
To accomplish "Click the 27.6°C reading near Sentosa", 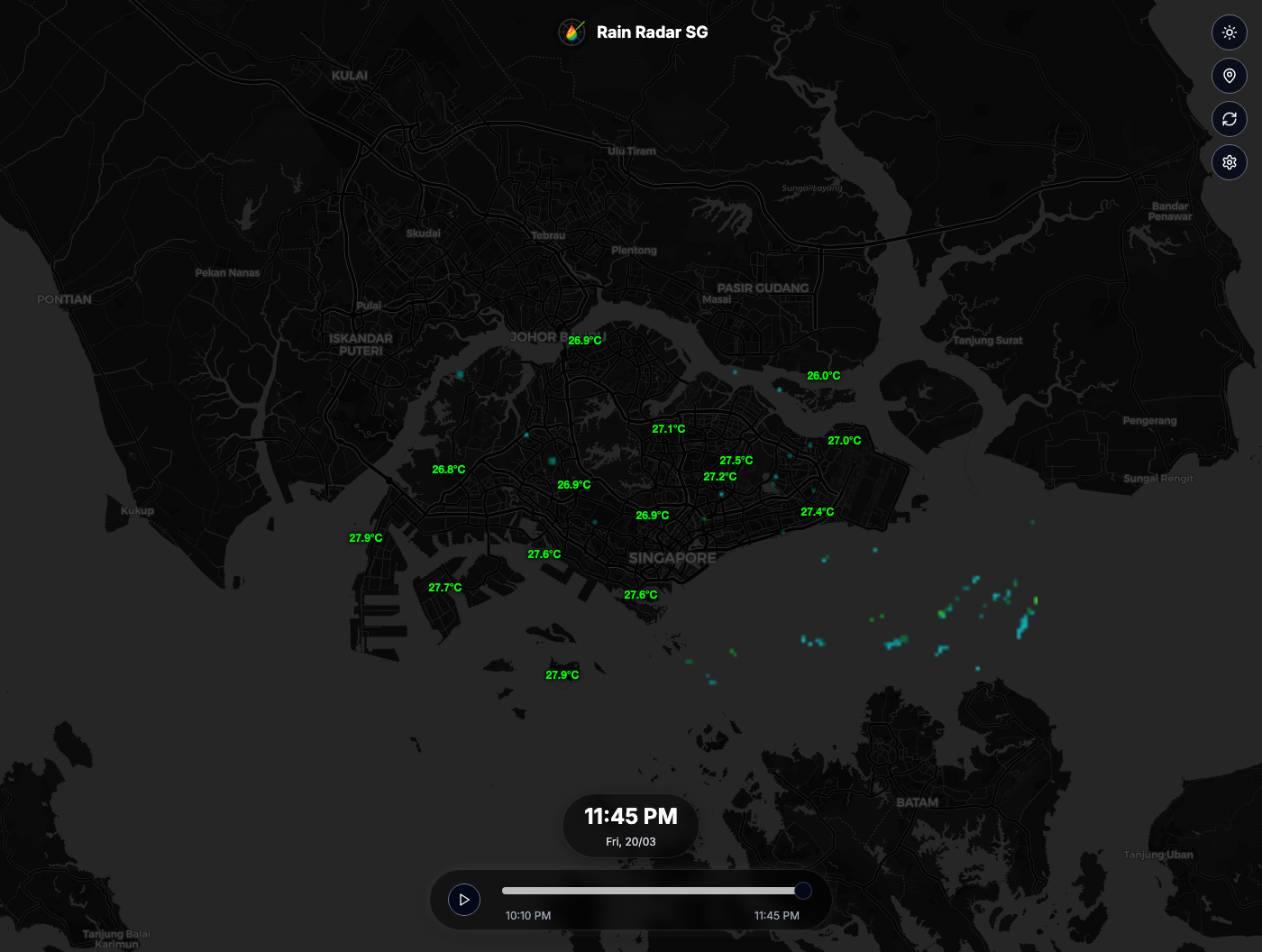I will coord(641,594).
